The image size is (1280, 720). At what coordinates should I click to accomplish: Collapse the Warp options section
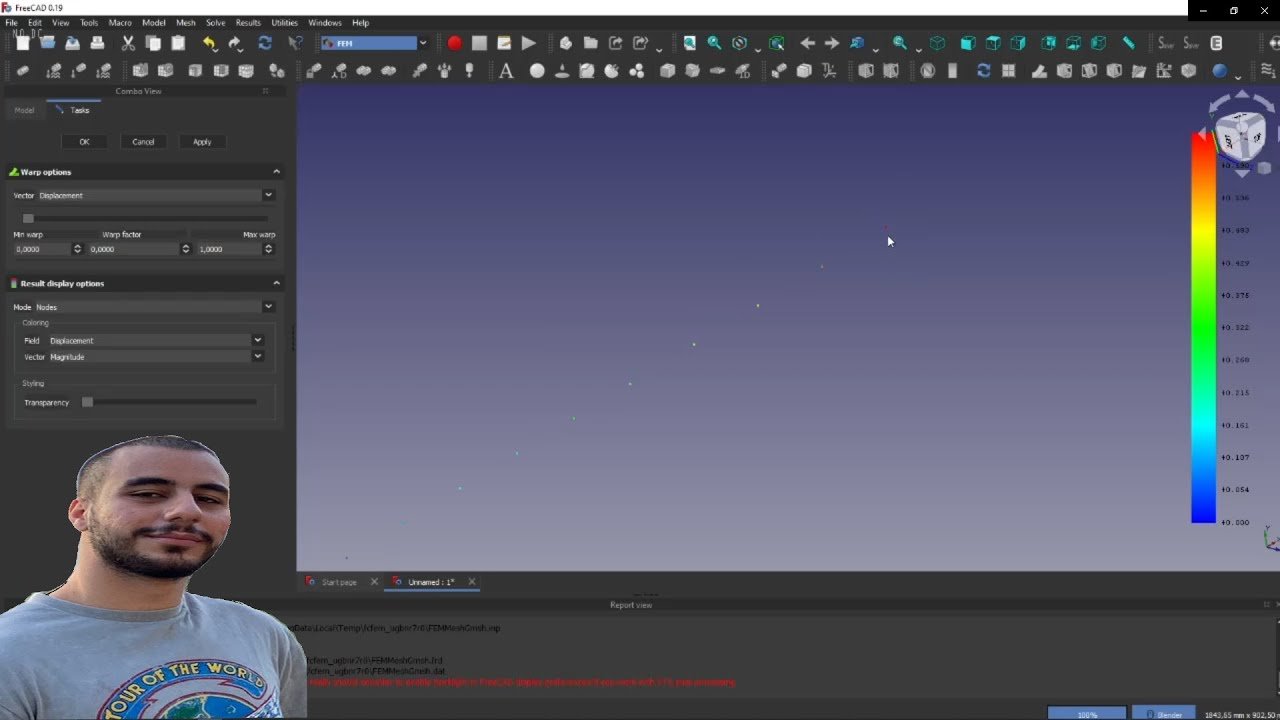276,172
